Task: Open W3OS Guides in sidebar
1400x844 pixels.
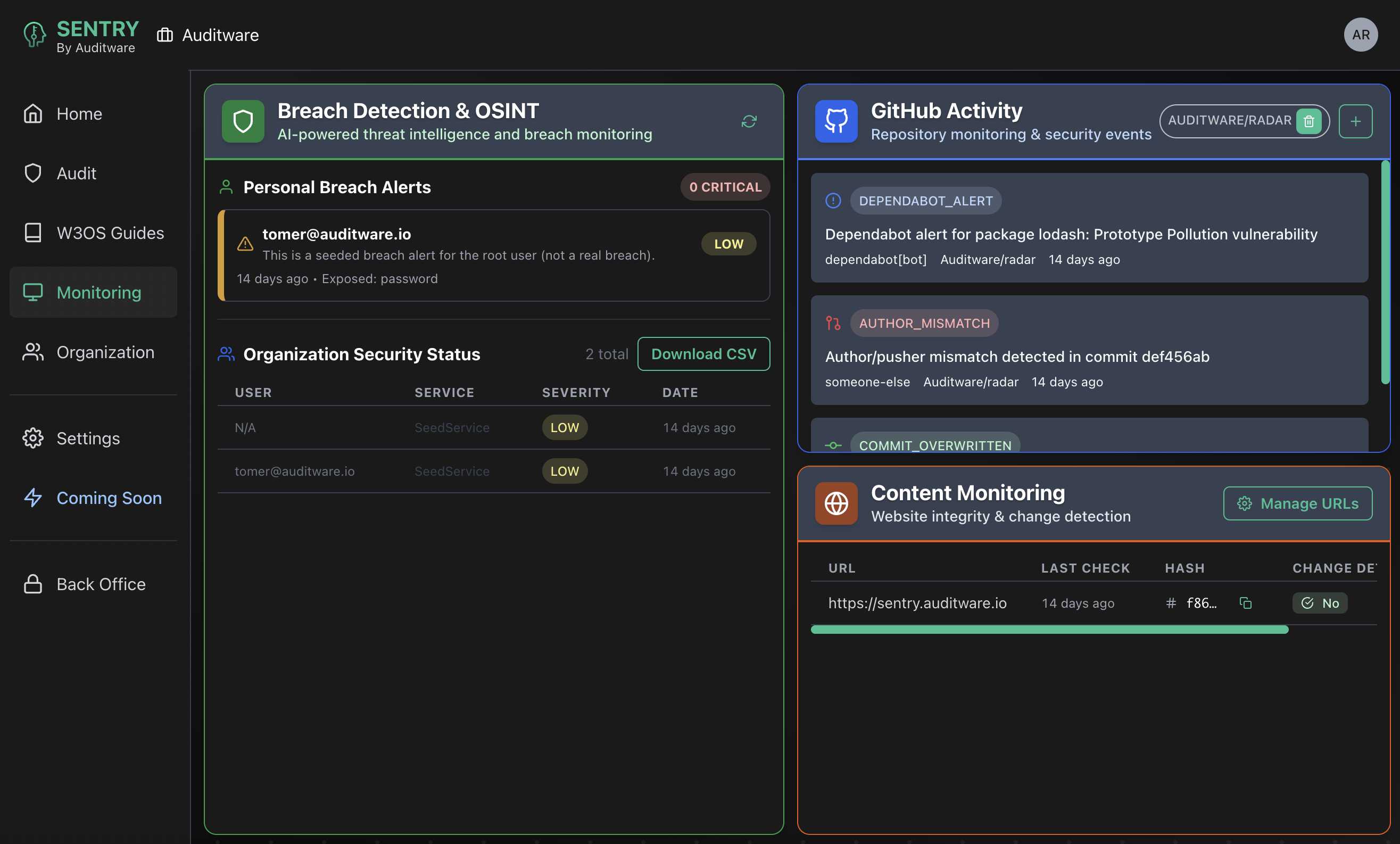Action: (93, 233)
